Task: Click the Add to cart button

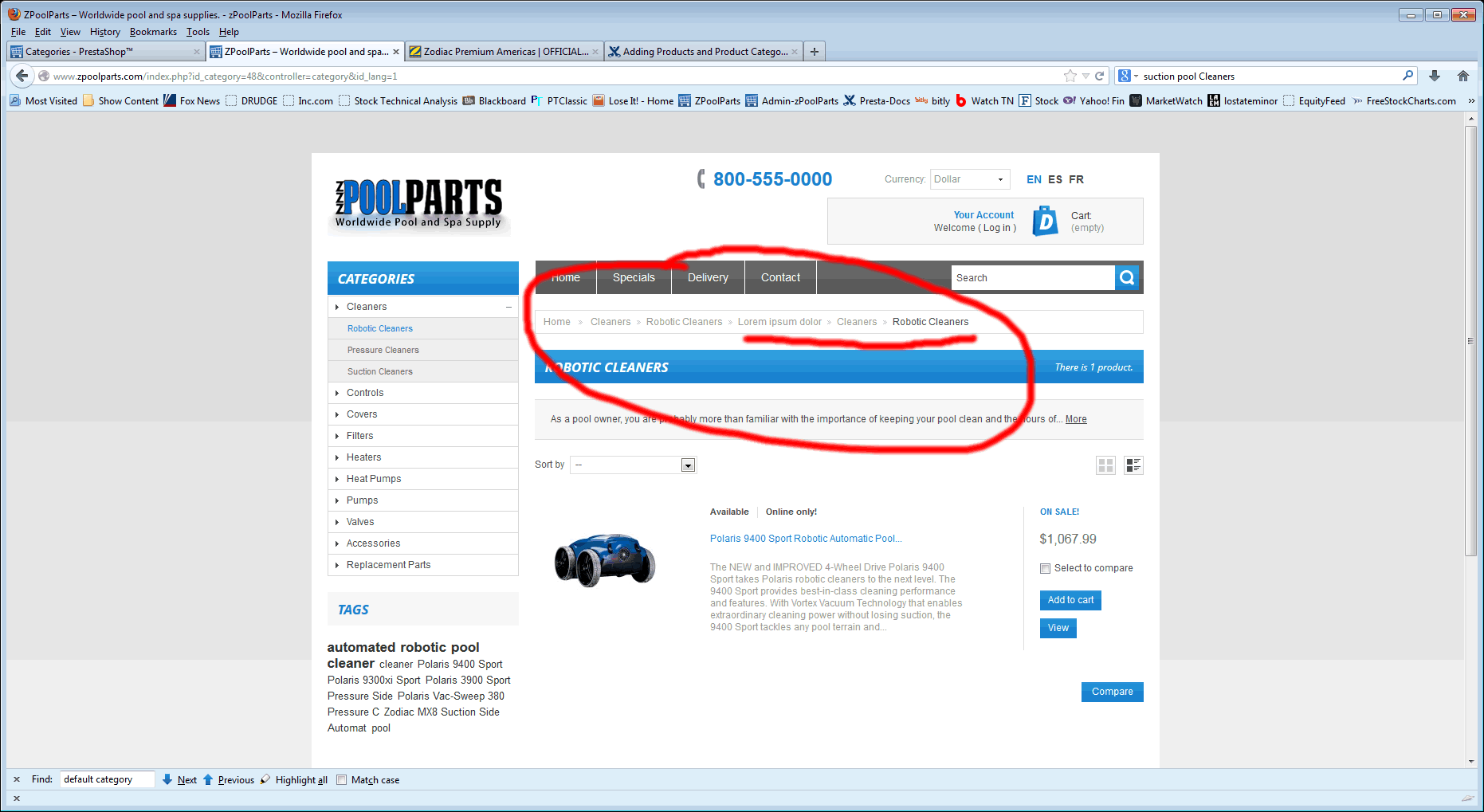Action: [1070, 600]
